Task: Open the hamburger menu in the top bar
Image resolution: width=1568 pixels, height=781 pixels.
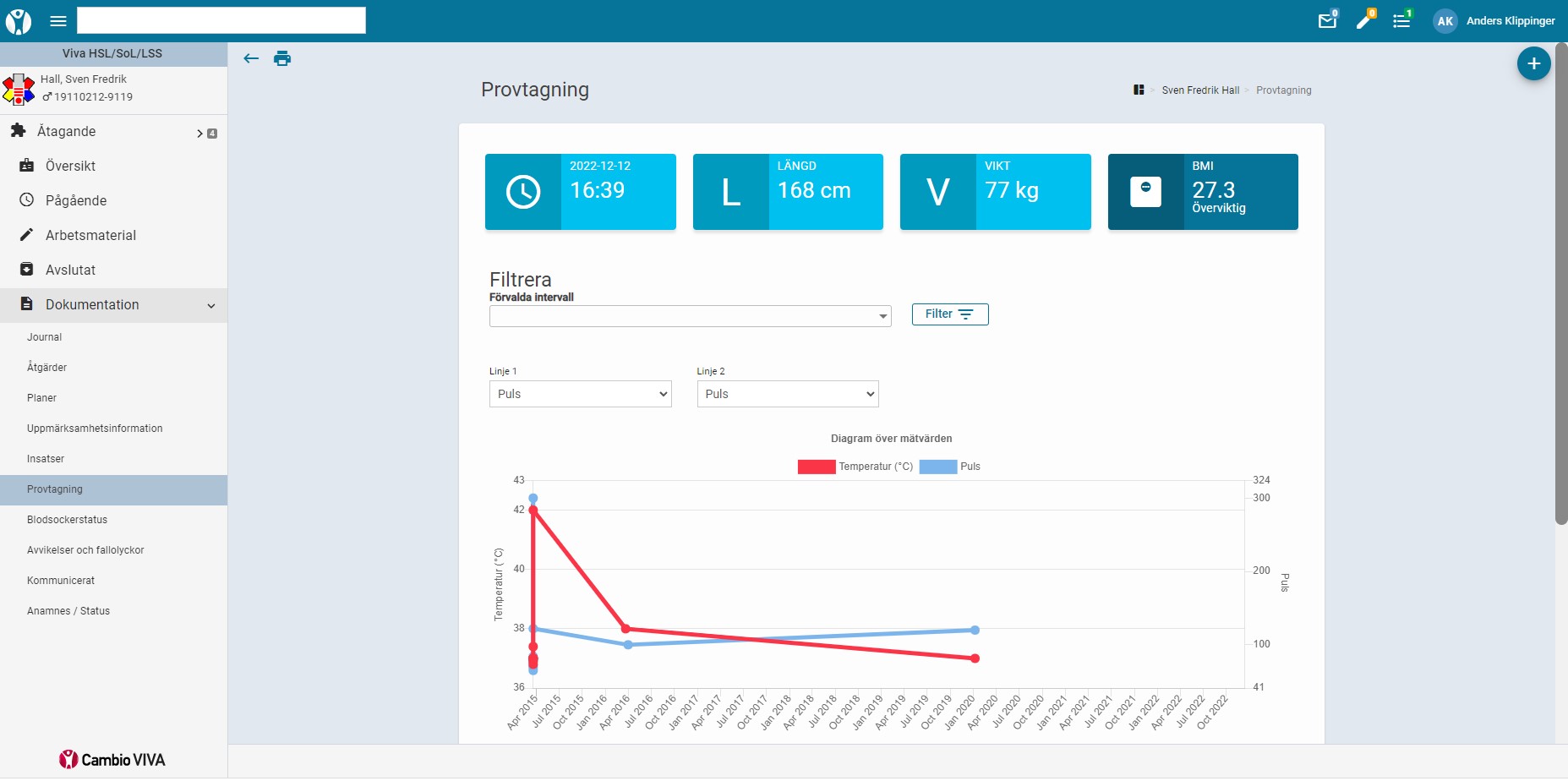Action: pyautogui.click(x=58, y=21)
